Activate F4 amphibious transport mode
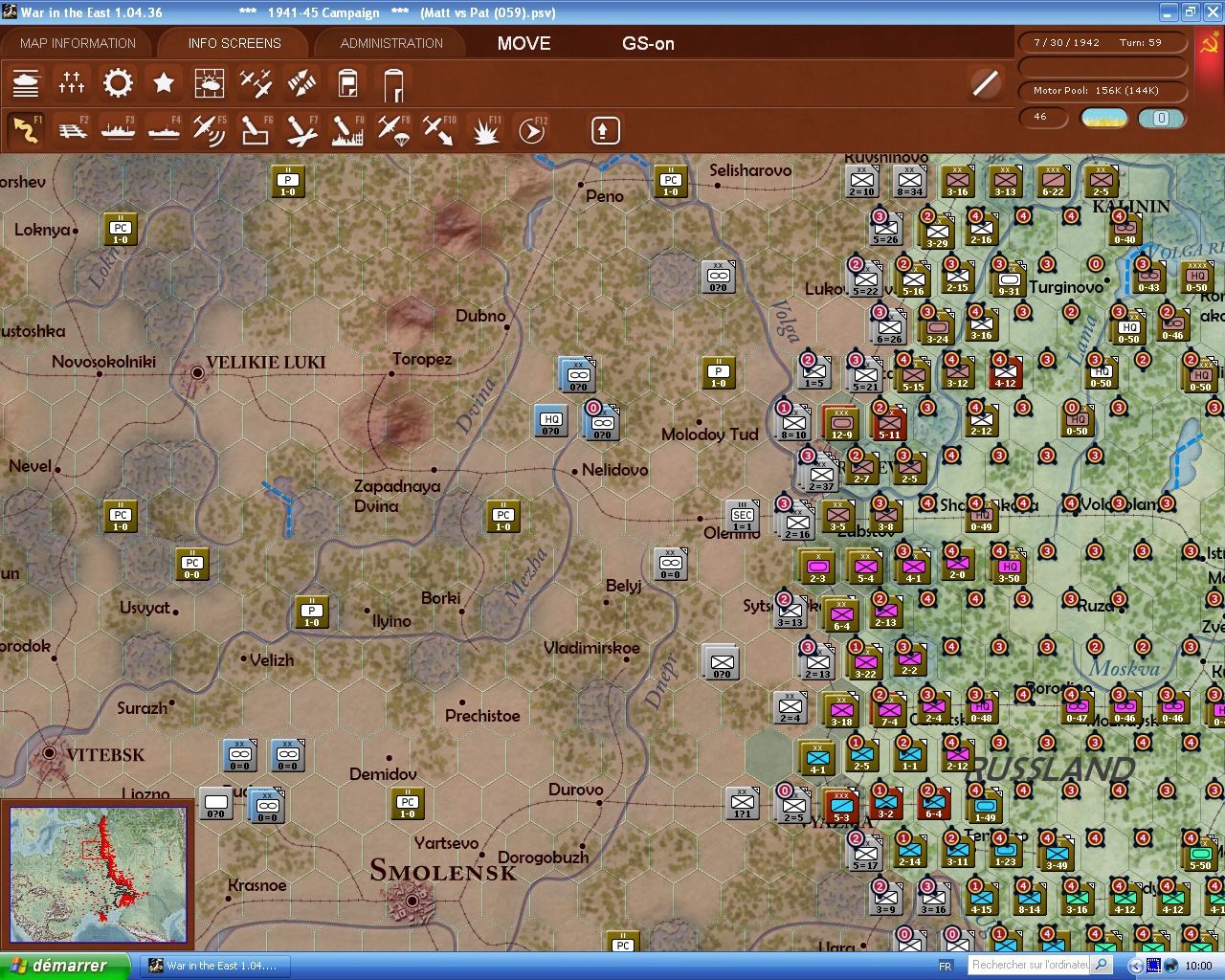 pos(164,130)
